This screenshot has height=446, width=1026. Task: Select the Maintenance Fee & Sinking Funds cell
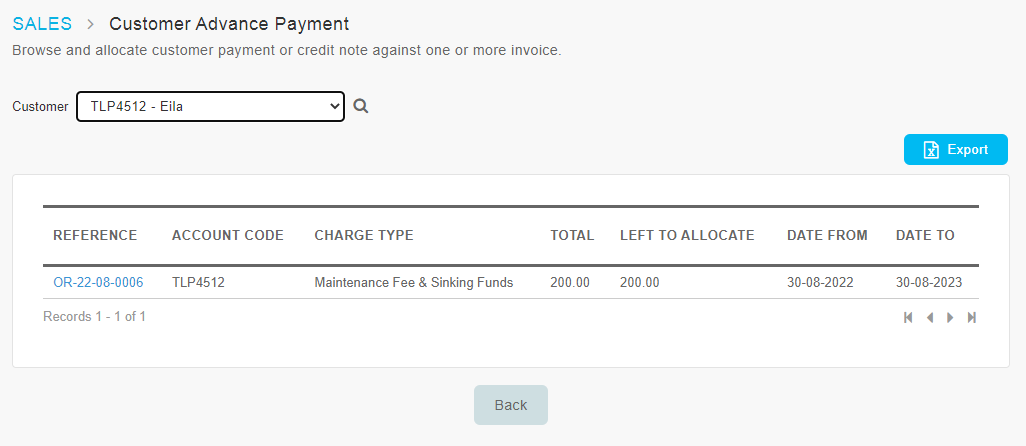click(x=414, y=283)
